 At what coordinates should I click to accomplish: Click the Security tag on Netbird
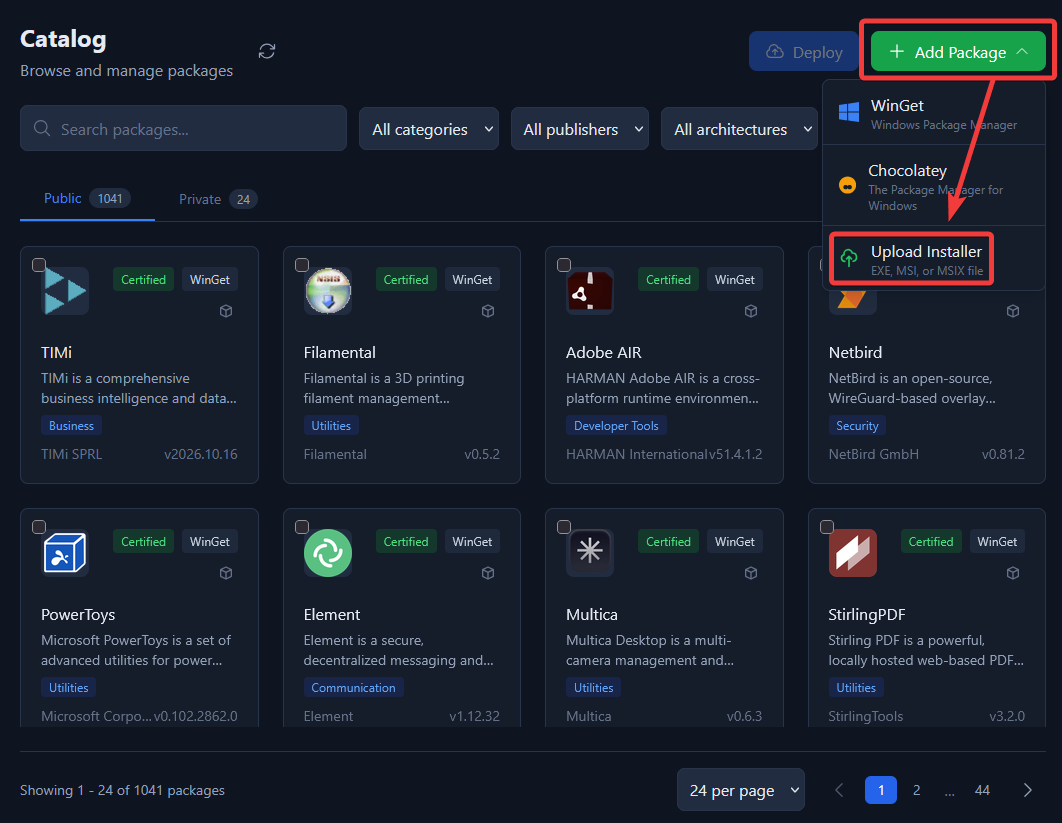point(857,425)
